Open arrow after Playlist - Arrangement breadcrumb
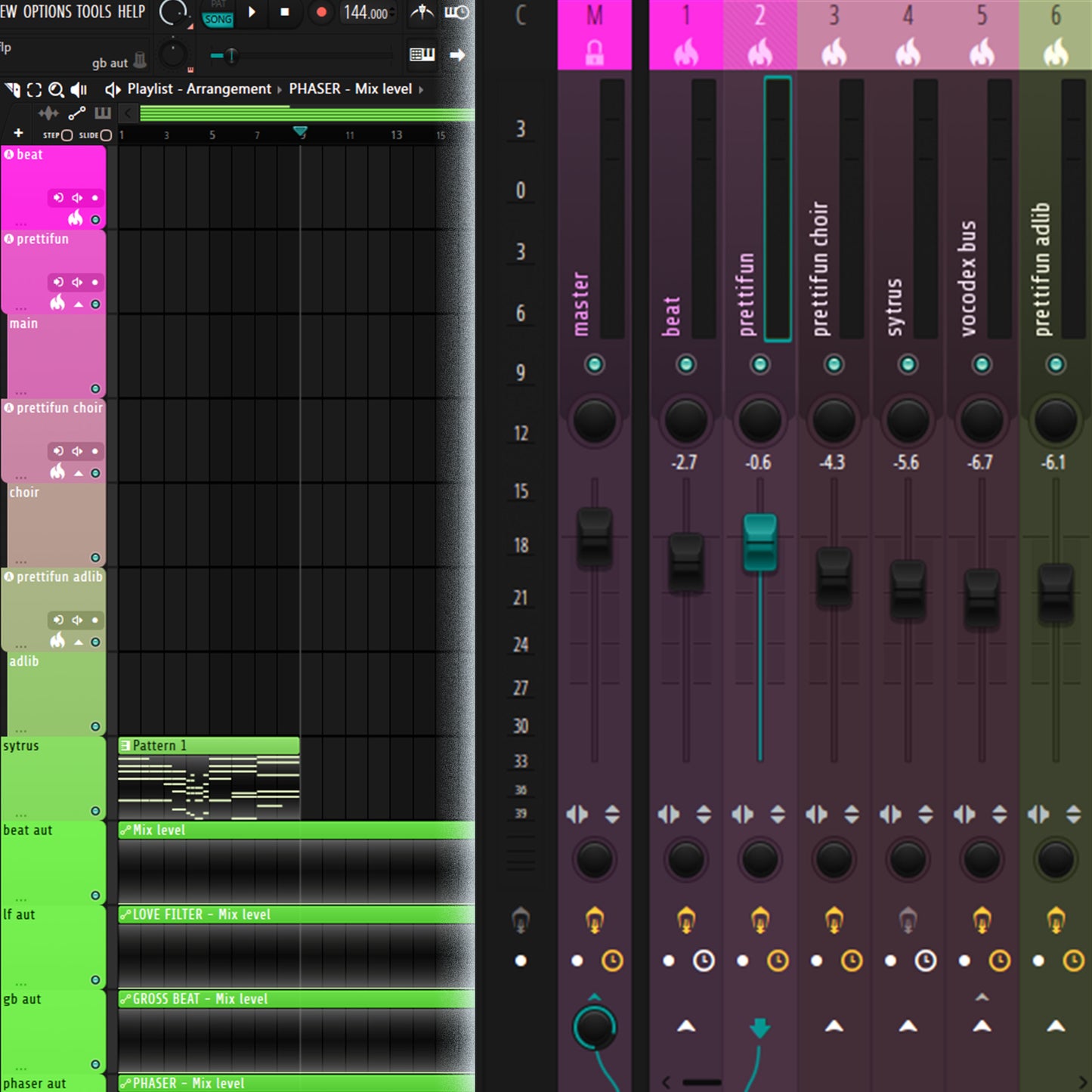This screenshot has width=1092, height=1092. click(279, 90)
